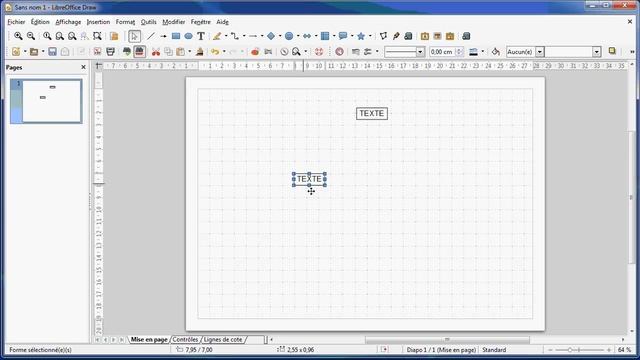The image size is (640, 360).
Task: Toggle the Glue Points tool
Action: 396,36
